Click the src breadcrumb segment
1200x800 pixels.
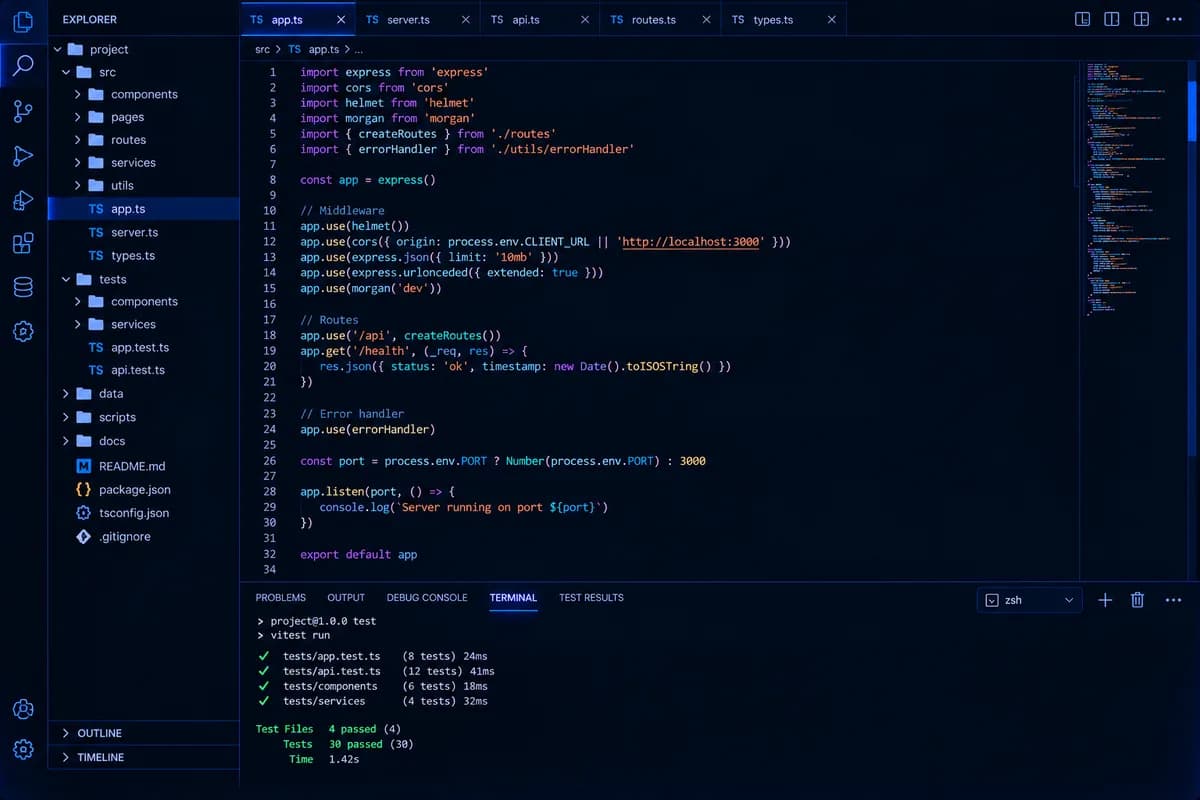point(262,49)
